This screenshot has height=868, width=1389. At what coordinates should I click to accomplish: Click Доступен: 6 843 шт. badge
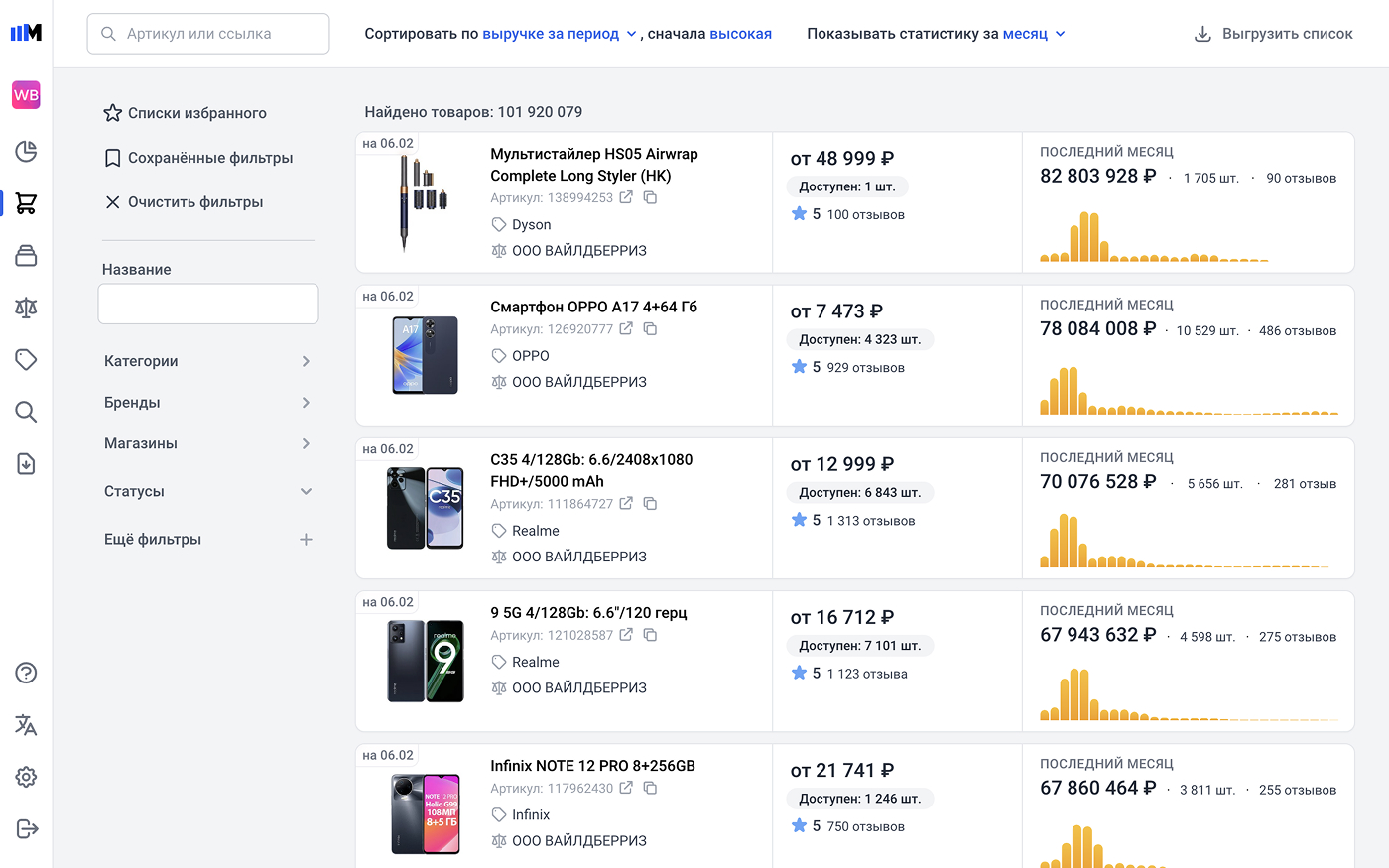[x=859, y=492]
